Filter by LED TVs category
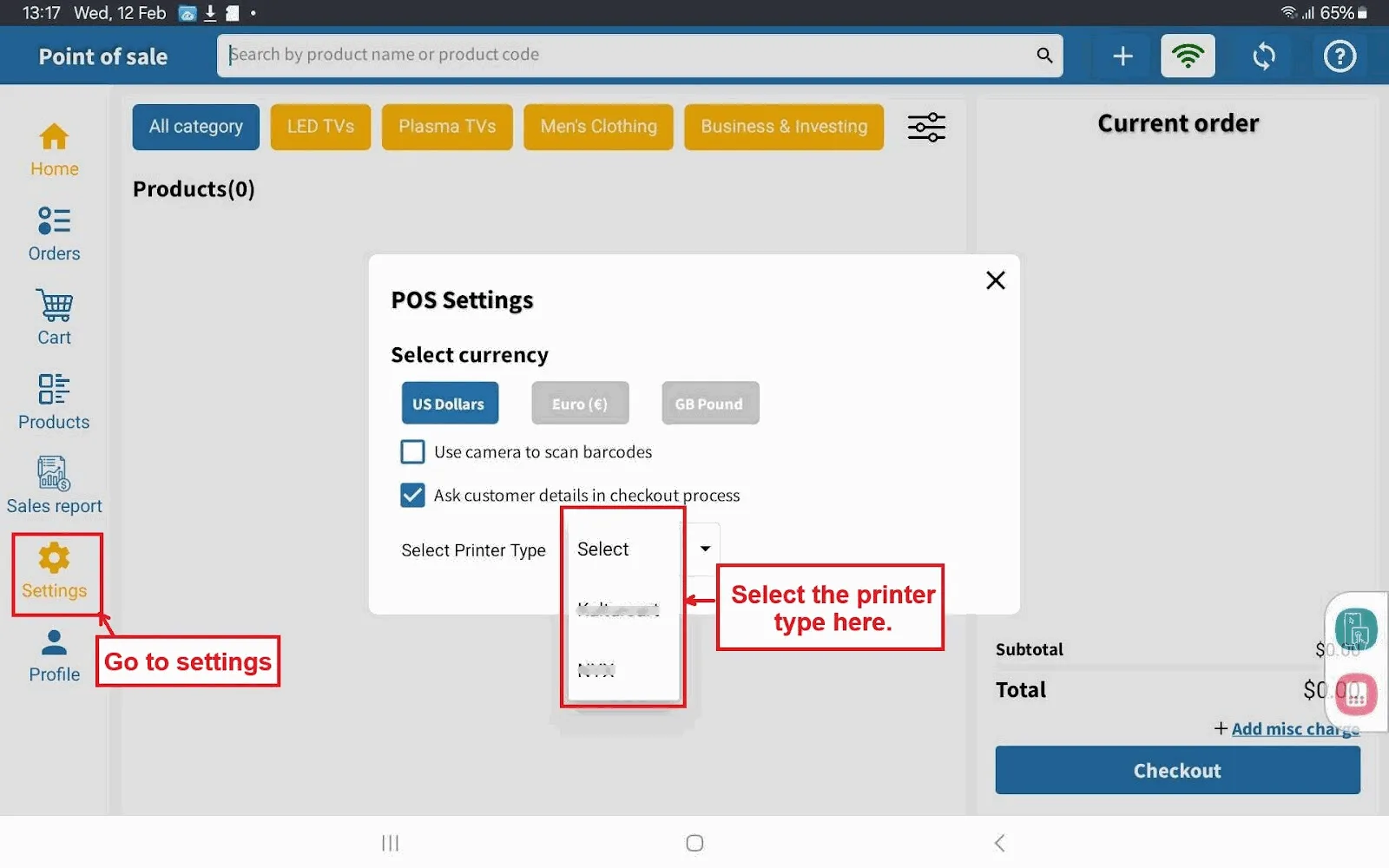The height and width of the screenshot is (868, 1389). click(320, 127)
